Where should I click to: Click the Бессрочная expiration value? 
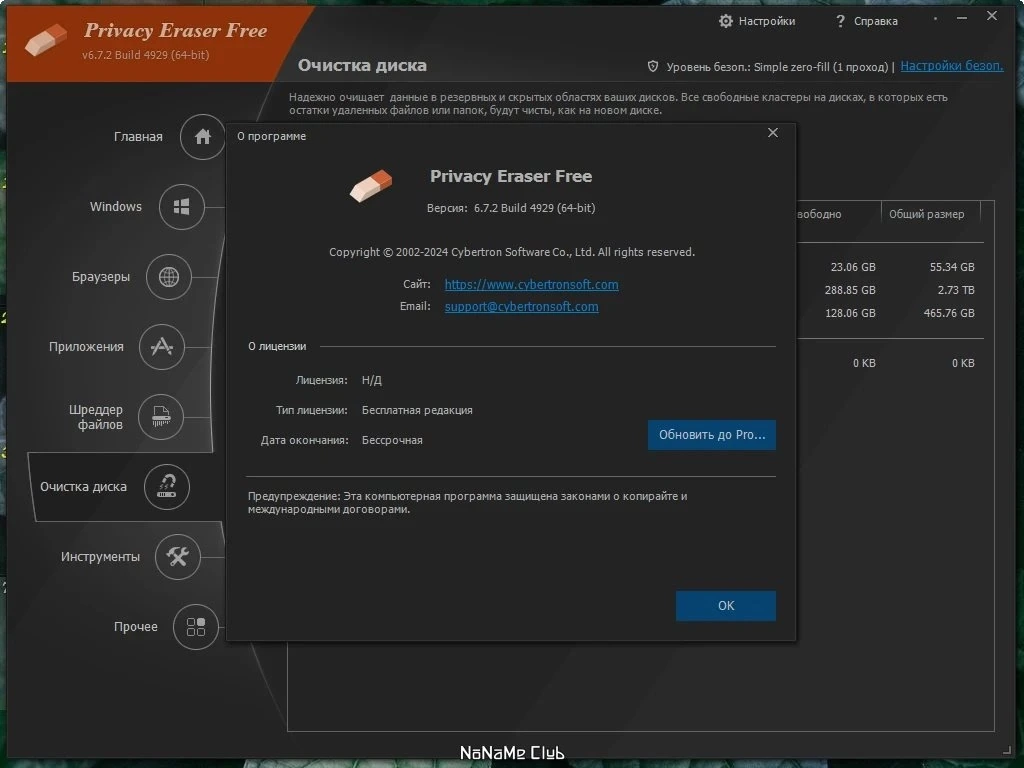point(392,440)
